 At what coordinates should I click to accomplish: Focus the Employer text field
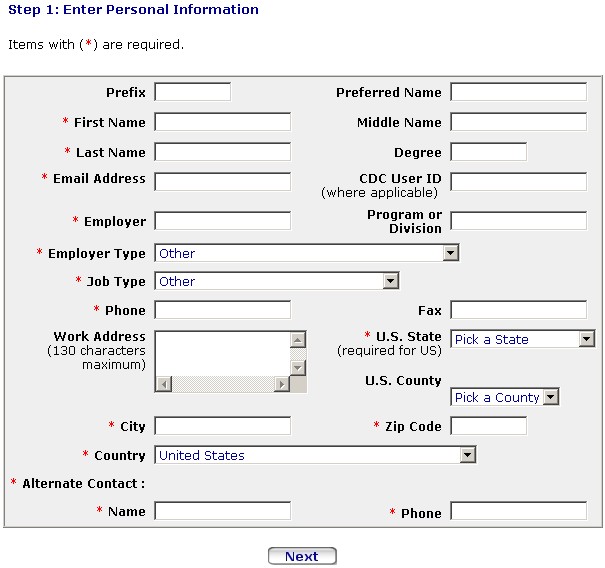click(x=223, y=221)
